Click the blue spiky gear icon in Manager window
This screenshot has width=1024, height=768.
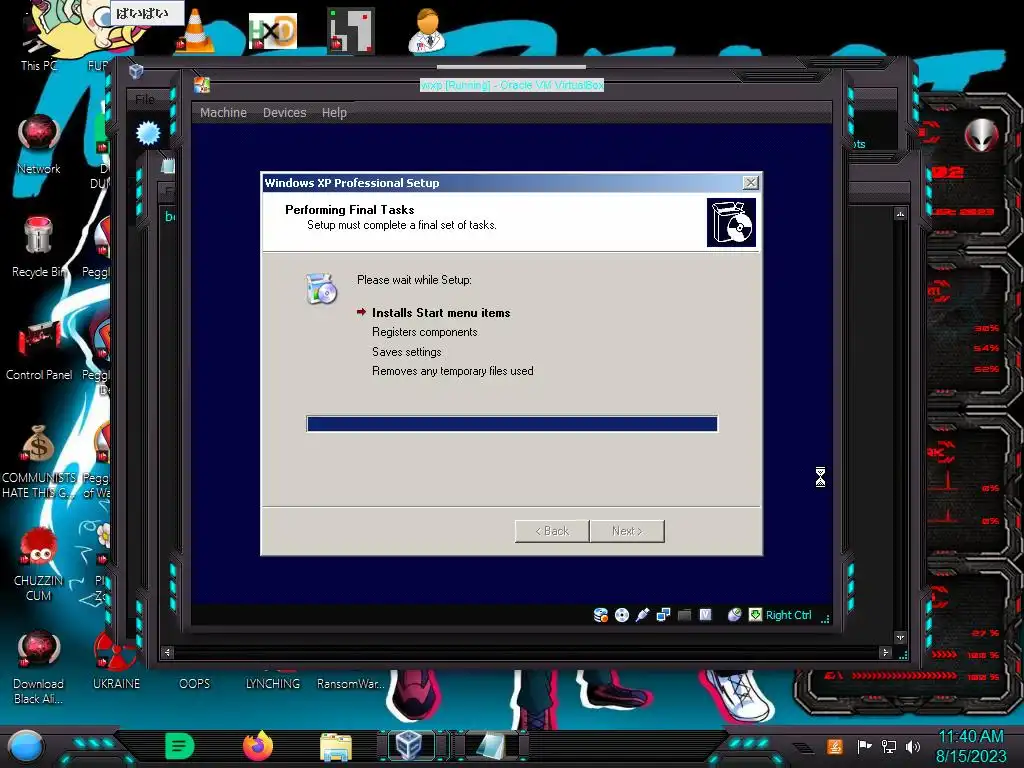pyautogui.click(x=148, y=133)
